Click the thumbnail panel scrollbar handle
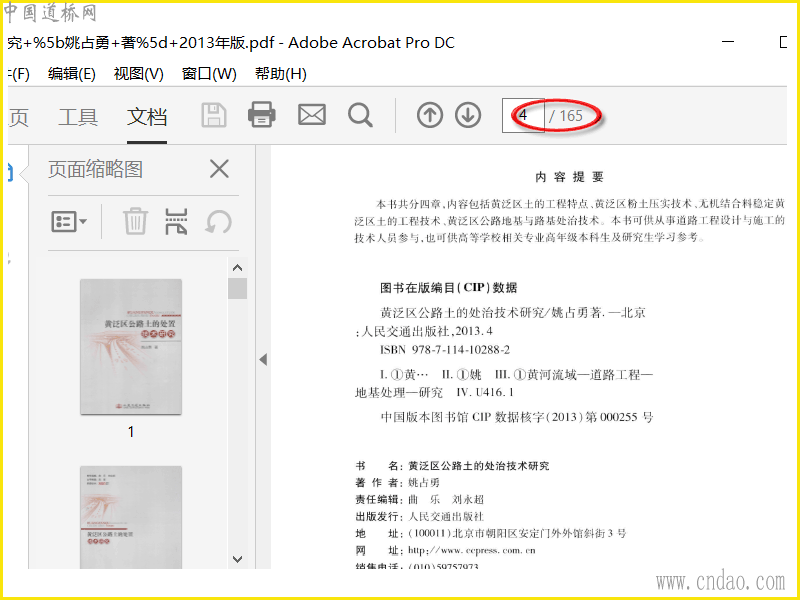This screenshot has width=800, height=600. click(237, 288)
